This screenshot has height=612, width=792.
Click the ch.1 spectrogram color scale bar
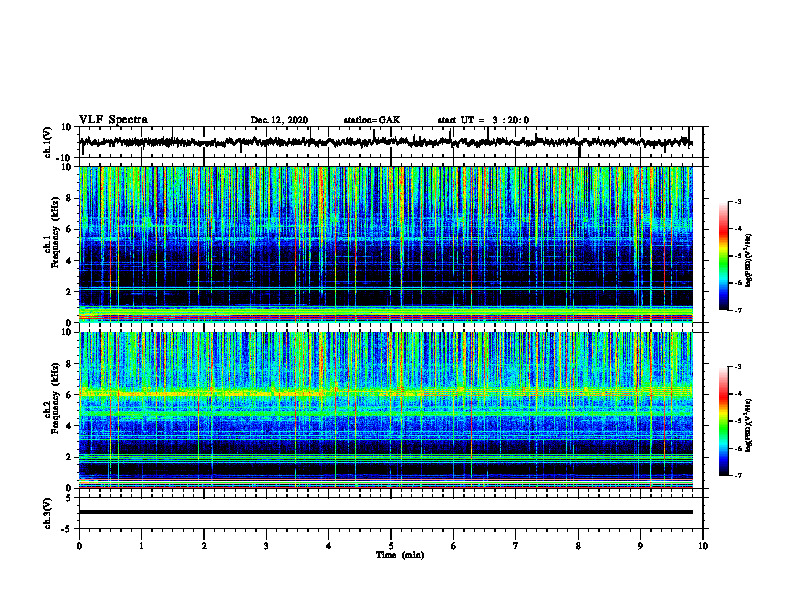724,256
